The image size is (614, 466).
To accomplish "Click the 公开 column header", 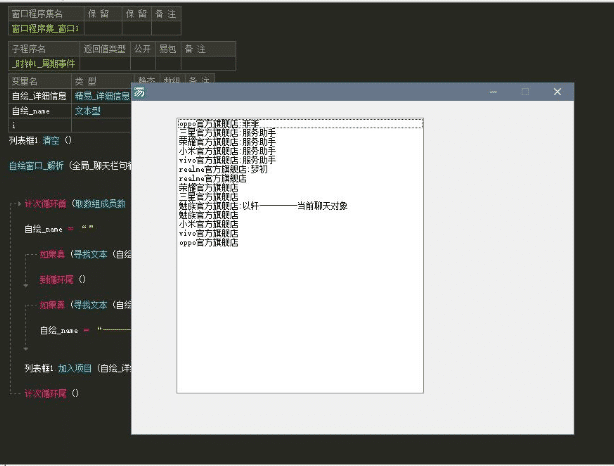I will [x=143, y=49].
